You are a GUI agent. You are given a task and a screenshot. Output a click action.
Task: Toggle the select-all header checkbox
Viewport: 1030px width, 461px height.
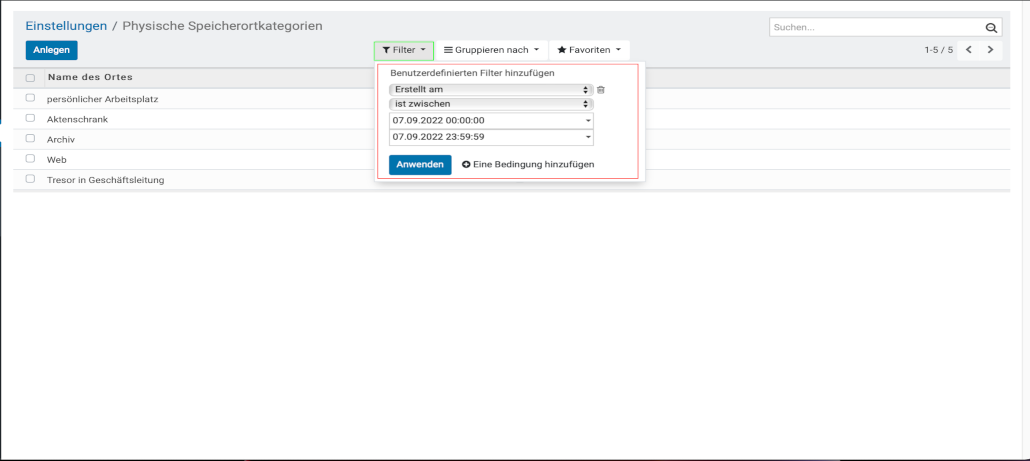pyautogui.click(x=30, y=78)
